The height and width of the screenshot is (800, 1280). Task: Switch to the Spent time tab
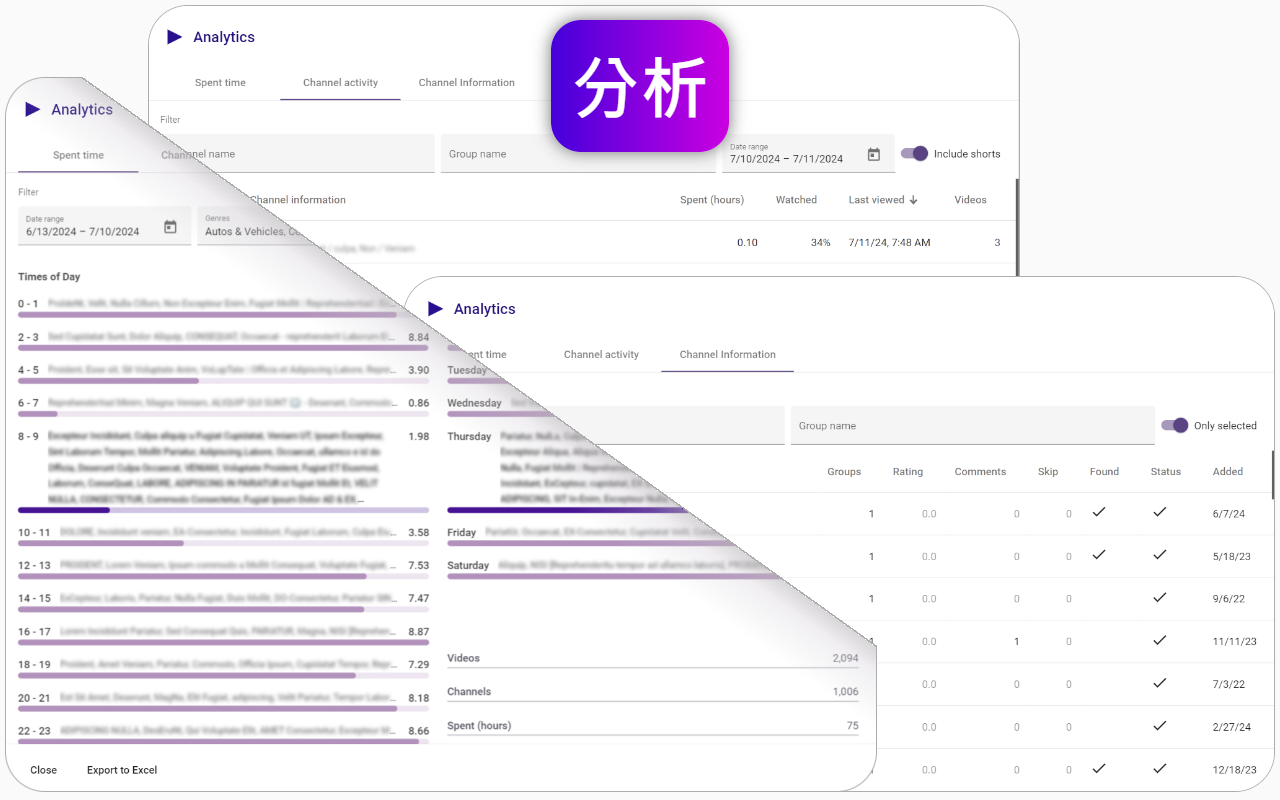221,82
